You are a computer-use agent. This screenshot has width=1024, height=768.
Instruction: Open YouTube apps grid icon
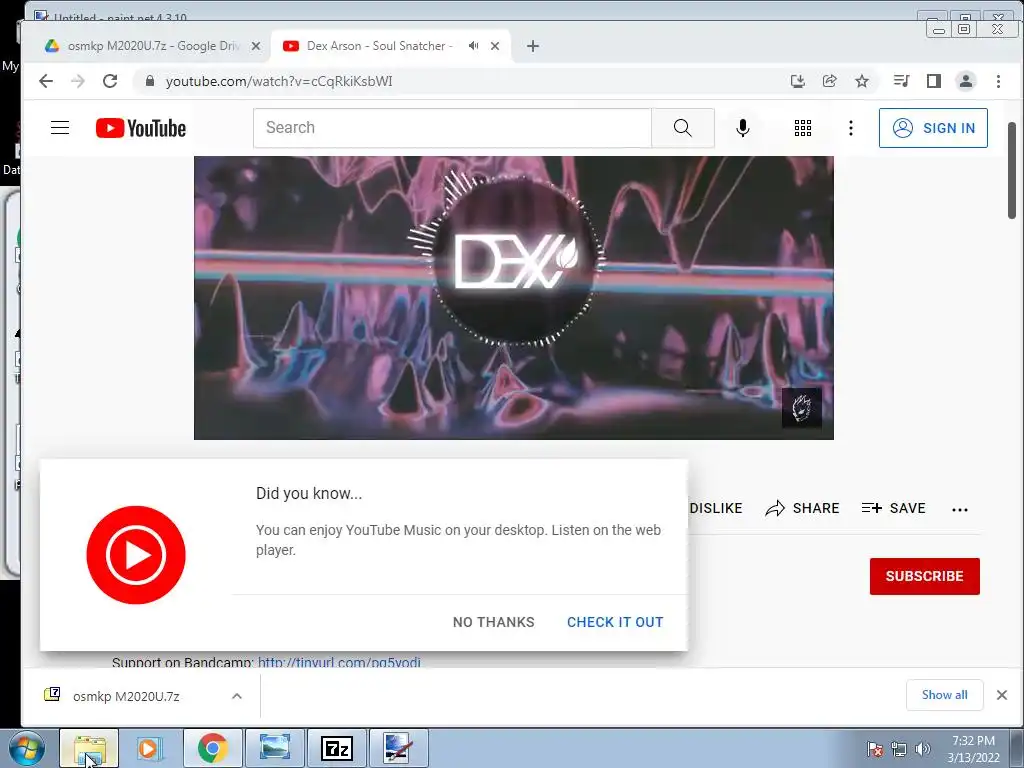[x=803, y=128]
